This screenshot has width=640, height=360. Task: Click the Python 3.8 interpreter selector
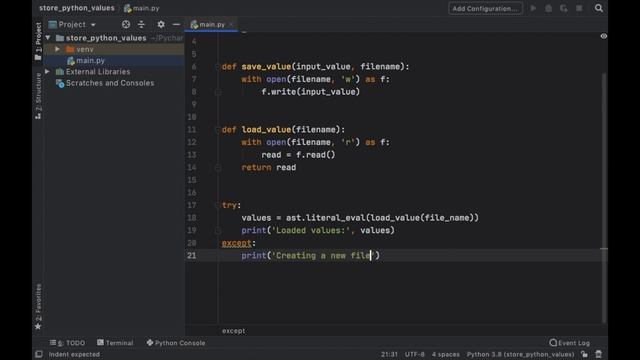click(520, 354)
